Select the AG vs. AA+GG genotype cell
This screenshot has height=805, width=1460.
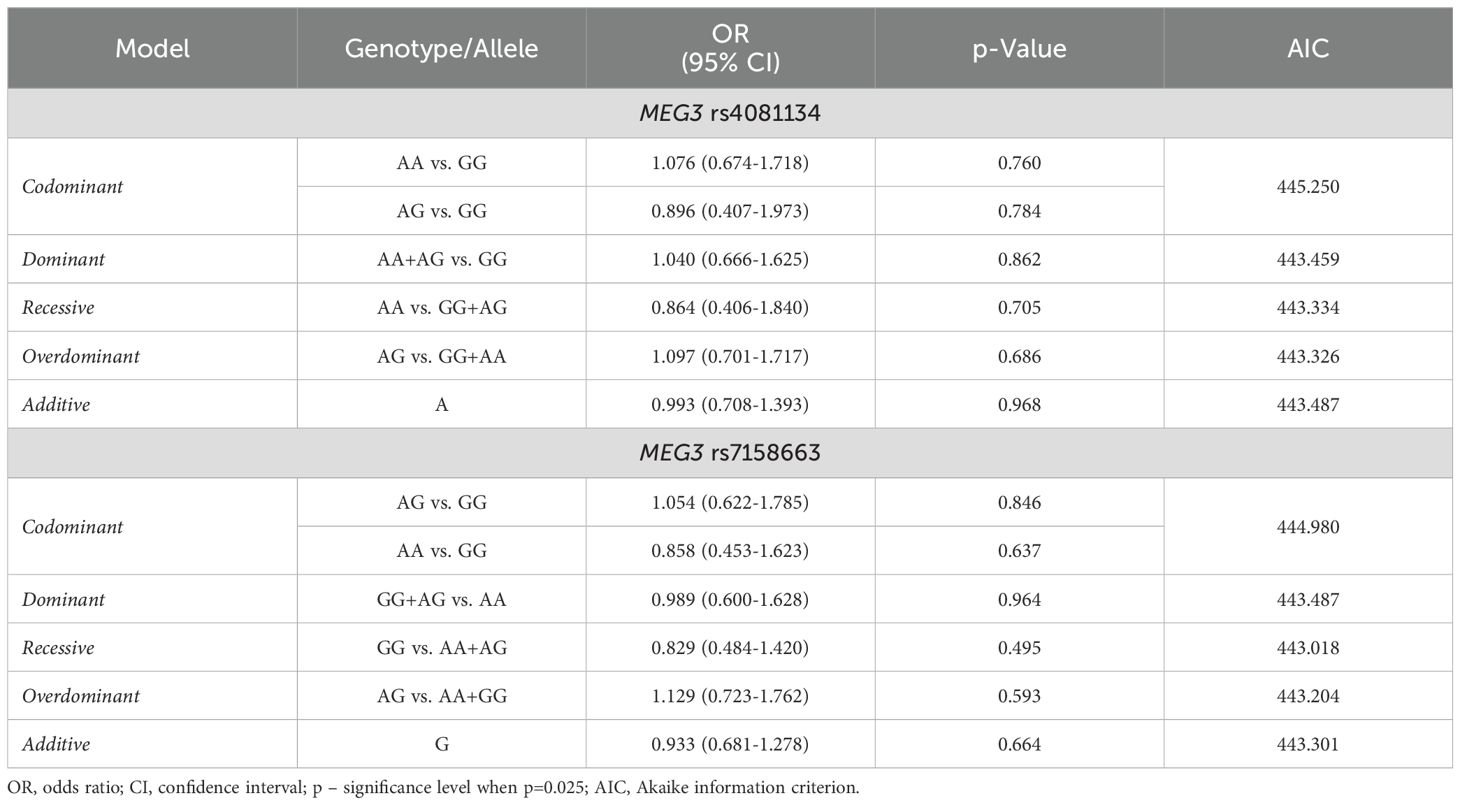(x=441, y=696)
